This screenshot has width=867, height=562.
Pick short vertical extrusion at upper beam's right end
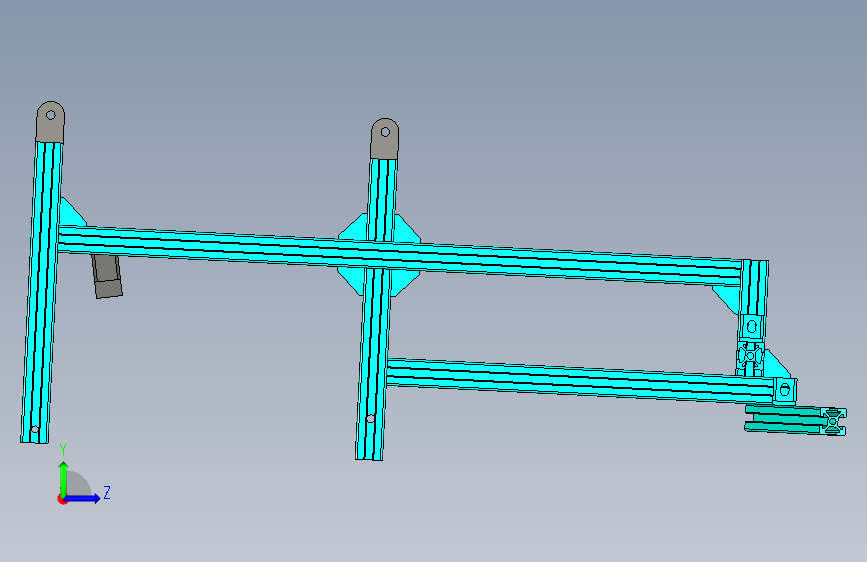point(754,288)
